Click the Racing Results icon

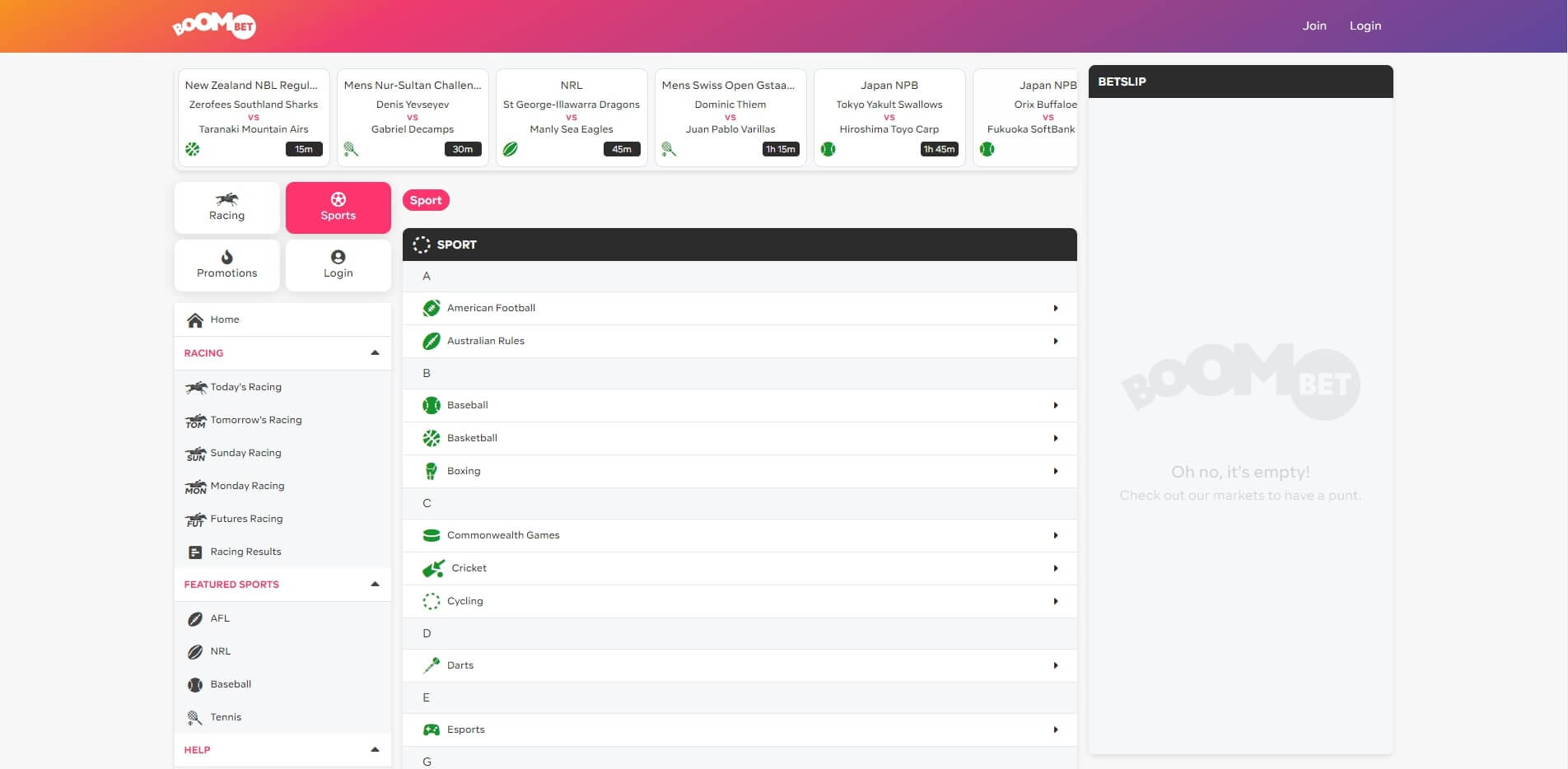pos(195,552)
